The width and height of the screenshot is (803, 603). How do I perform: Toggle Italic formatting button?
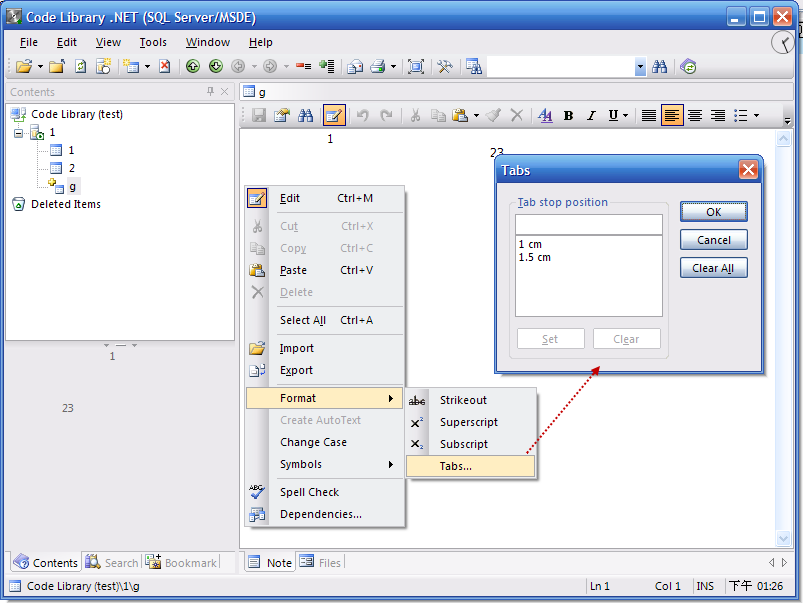coord(591,116)
